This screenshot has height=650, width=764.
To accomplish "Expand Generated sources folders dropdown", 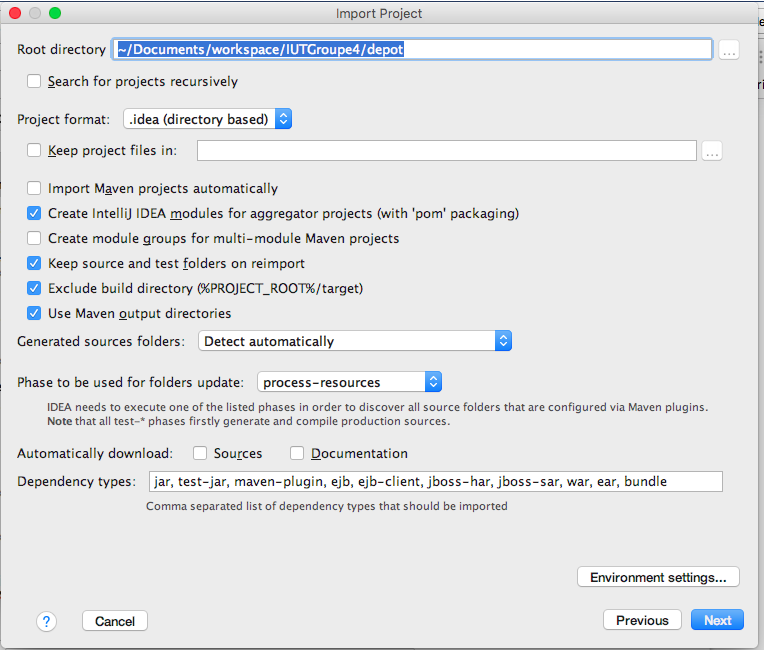I will [355, 341].
